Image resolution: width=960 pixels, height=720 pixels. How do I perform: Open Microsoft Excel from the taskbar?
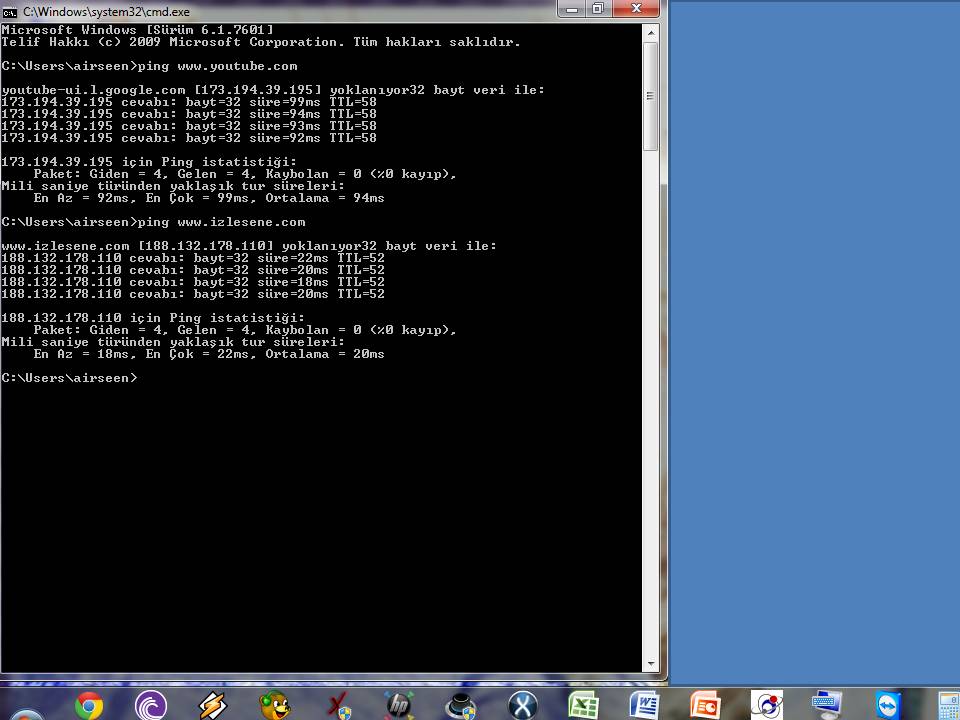(583, 706)
